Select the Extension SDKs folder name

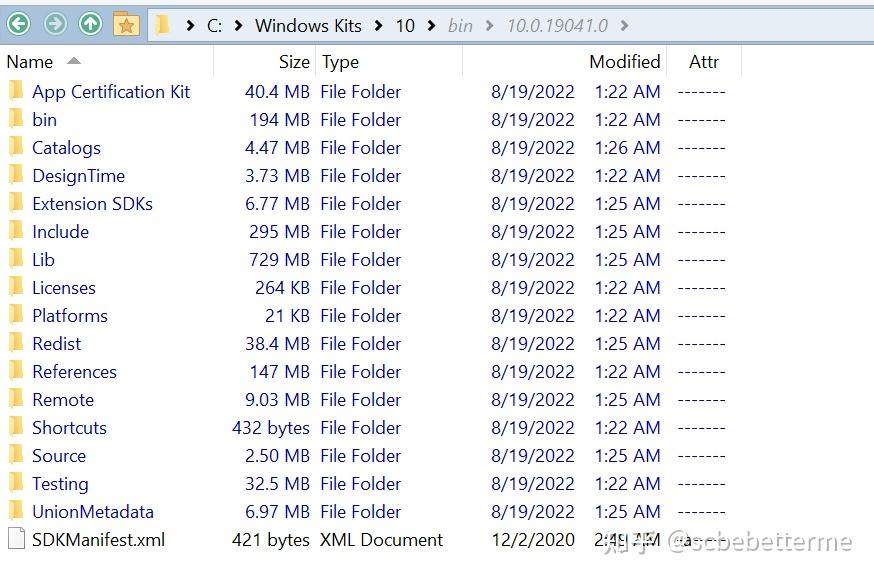coord(93,204)
